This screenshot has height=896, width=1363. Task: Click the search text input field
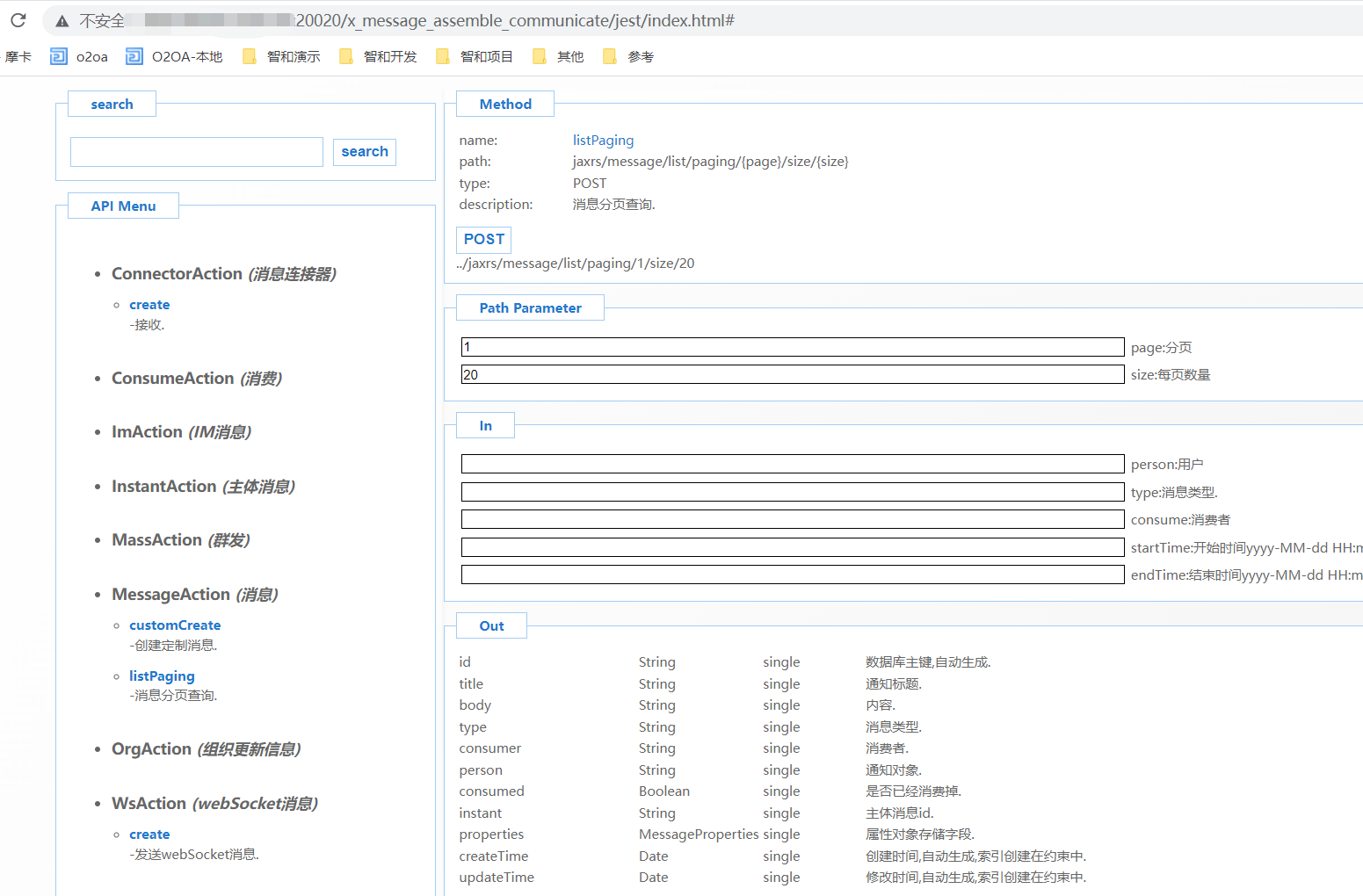click(x=197, y=152)
